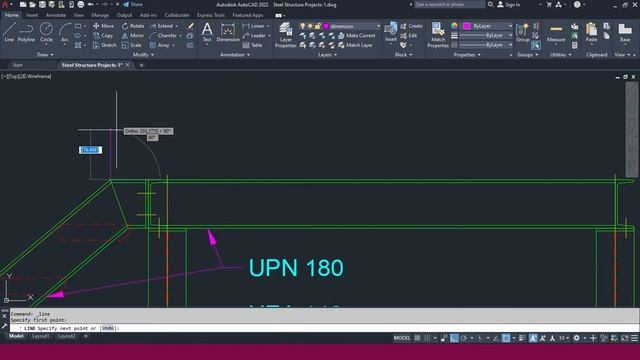Toggle polar tracking in status bar
The height and width of the screenshot is (360, 640).
point(464,338)
